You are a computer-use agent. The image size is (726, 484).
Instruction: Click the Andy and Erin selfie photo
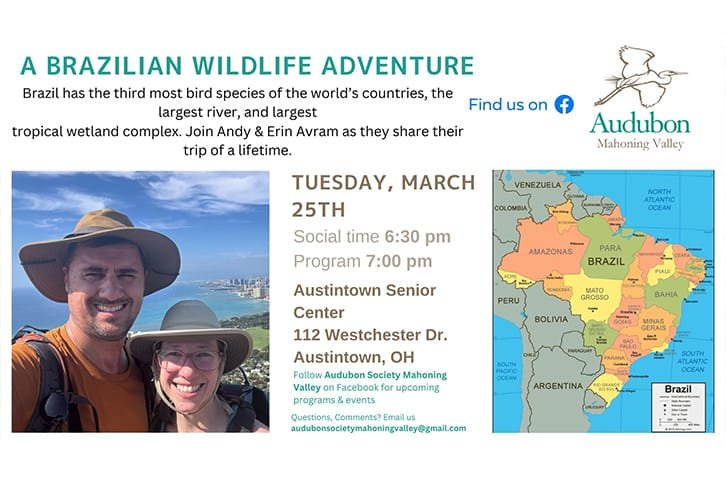(140, 302)
